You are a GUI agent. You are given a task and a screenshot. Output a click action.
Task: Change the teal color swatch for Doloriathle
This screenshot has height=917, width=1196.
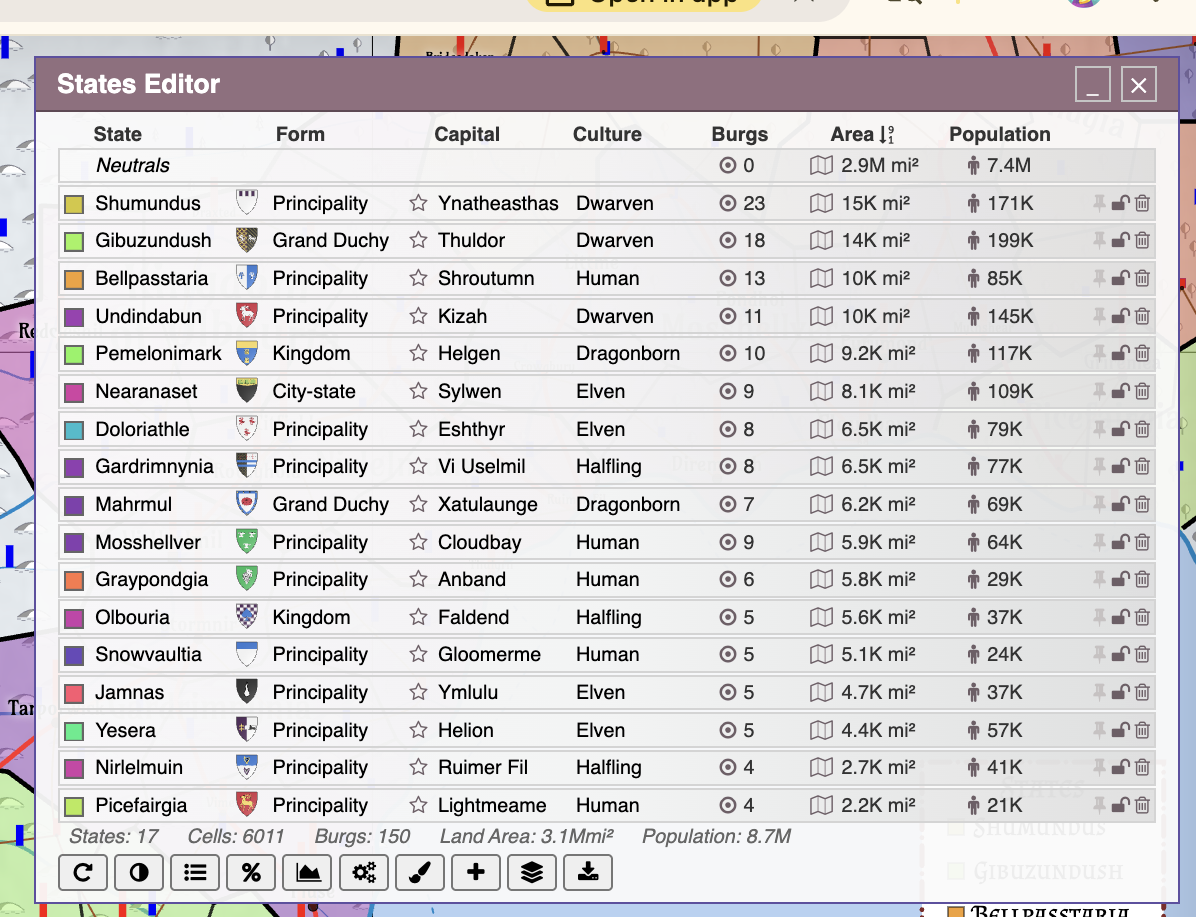[74, 430]
